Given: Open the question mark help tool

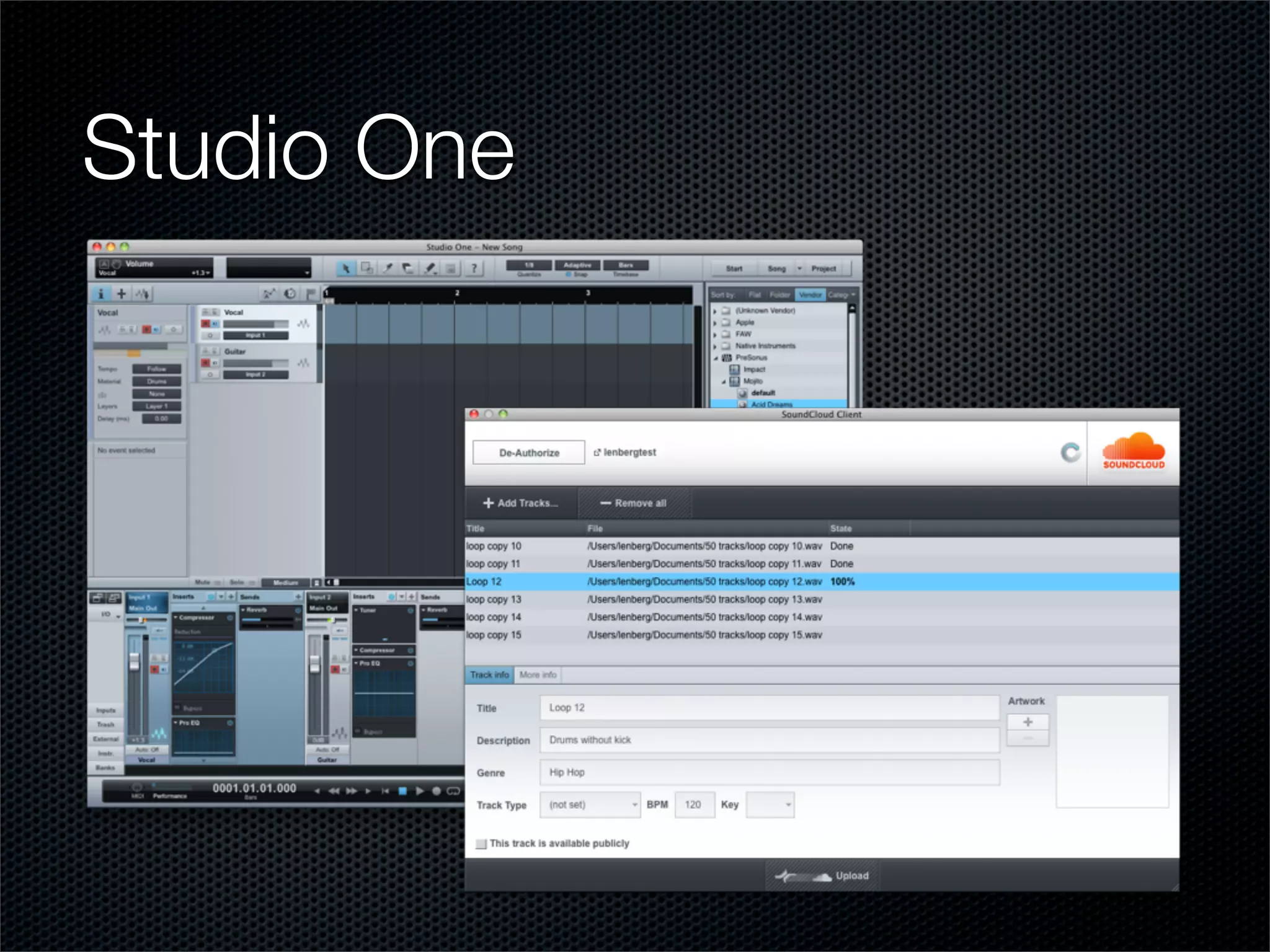Looking at the screenshot, I should [474, 268].
